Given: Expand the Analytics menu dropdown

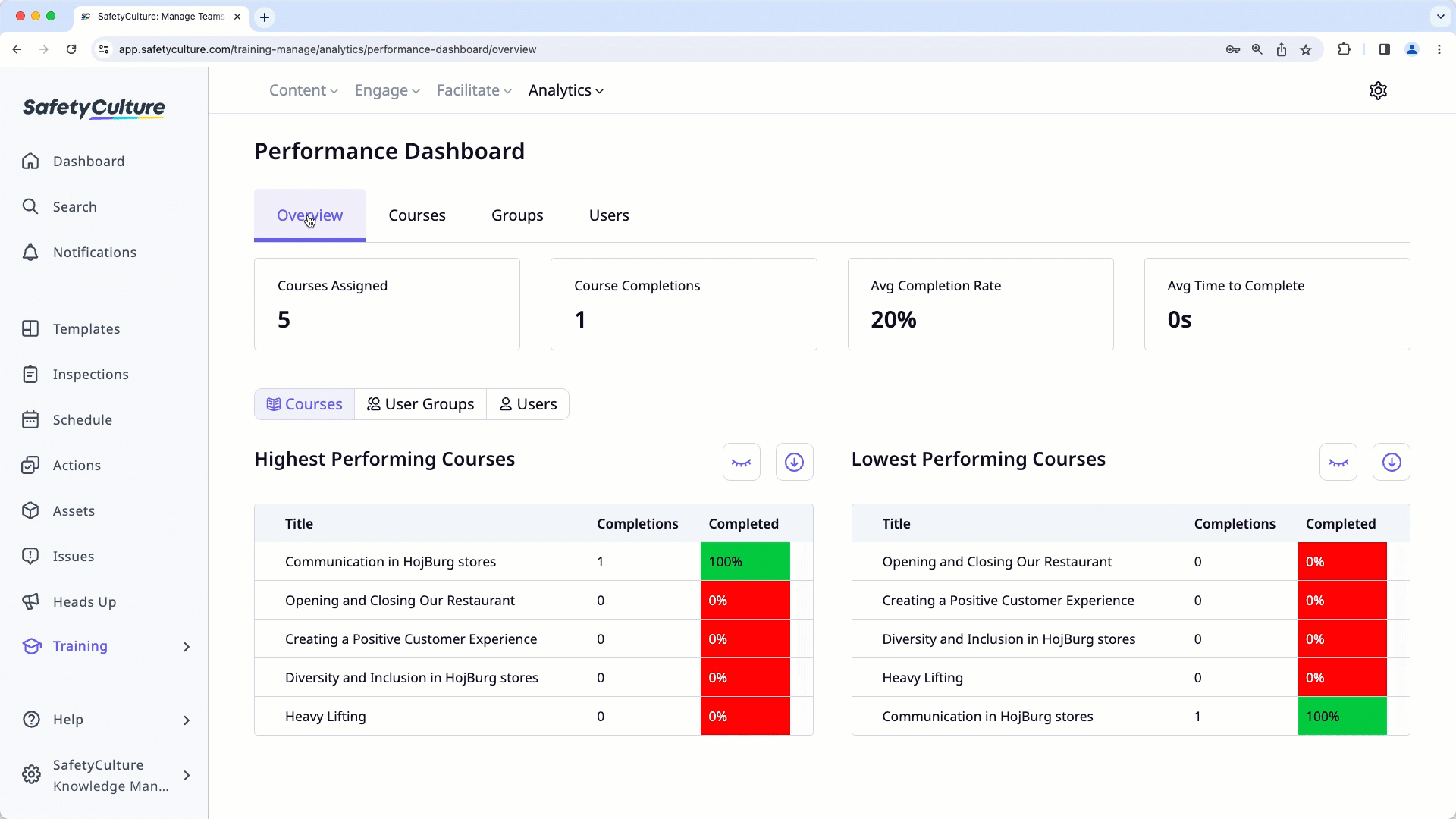Looking at the screenshot, I should 566,90.
